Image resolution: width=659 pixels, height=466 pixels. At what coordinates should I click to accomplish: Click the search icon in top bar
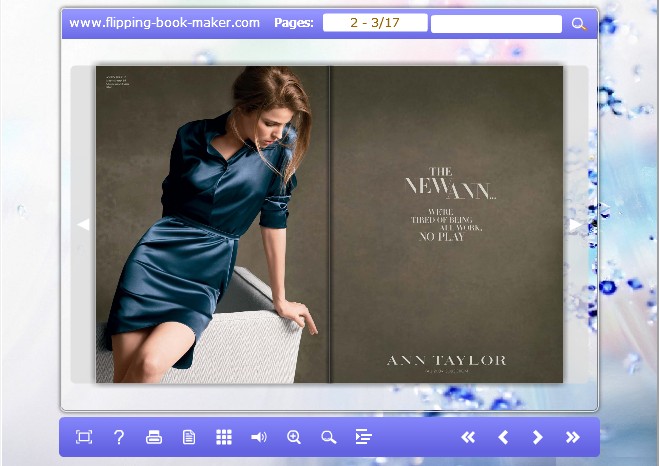(579, 24)
